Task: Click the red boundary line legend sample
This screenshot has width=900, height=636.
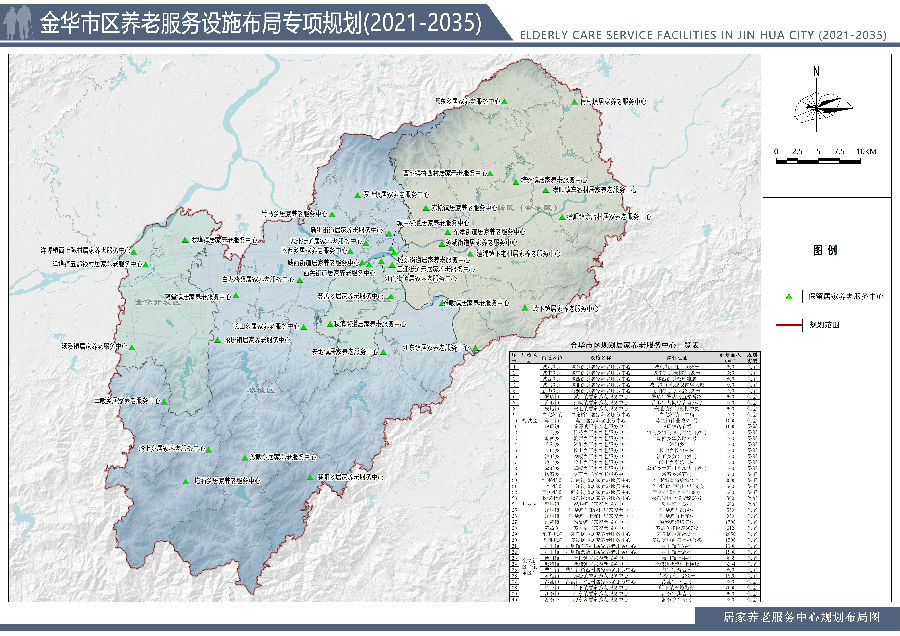Action: tap(789, 325)
